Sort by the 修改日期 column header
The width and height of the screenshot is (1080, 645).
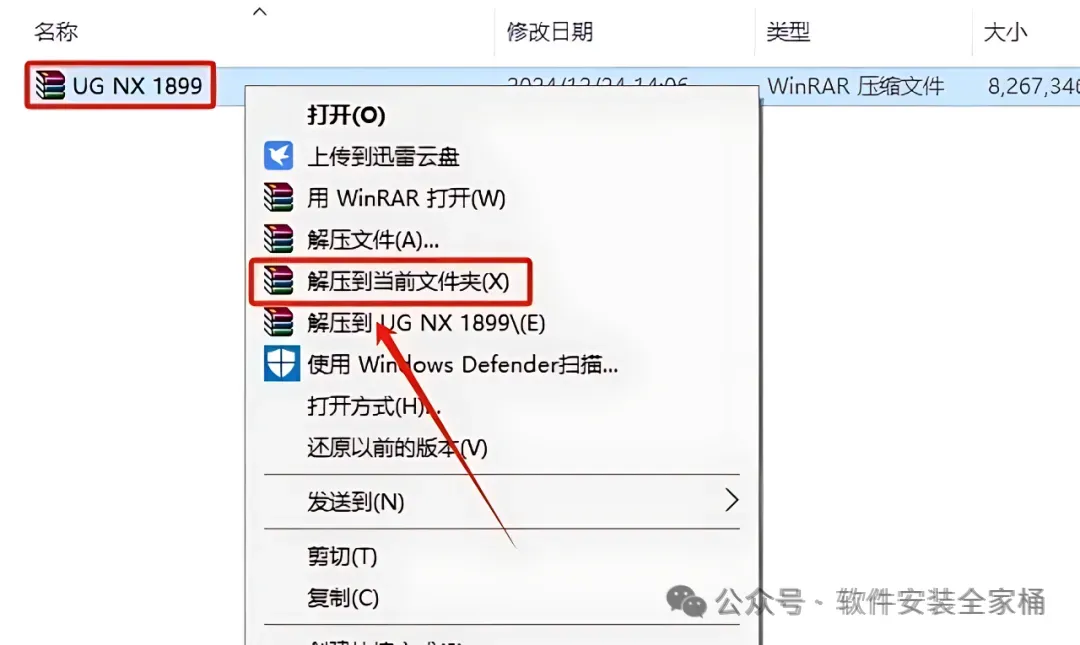[x=550, y=32]
